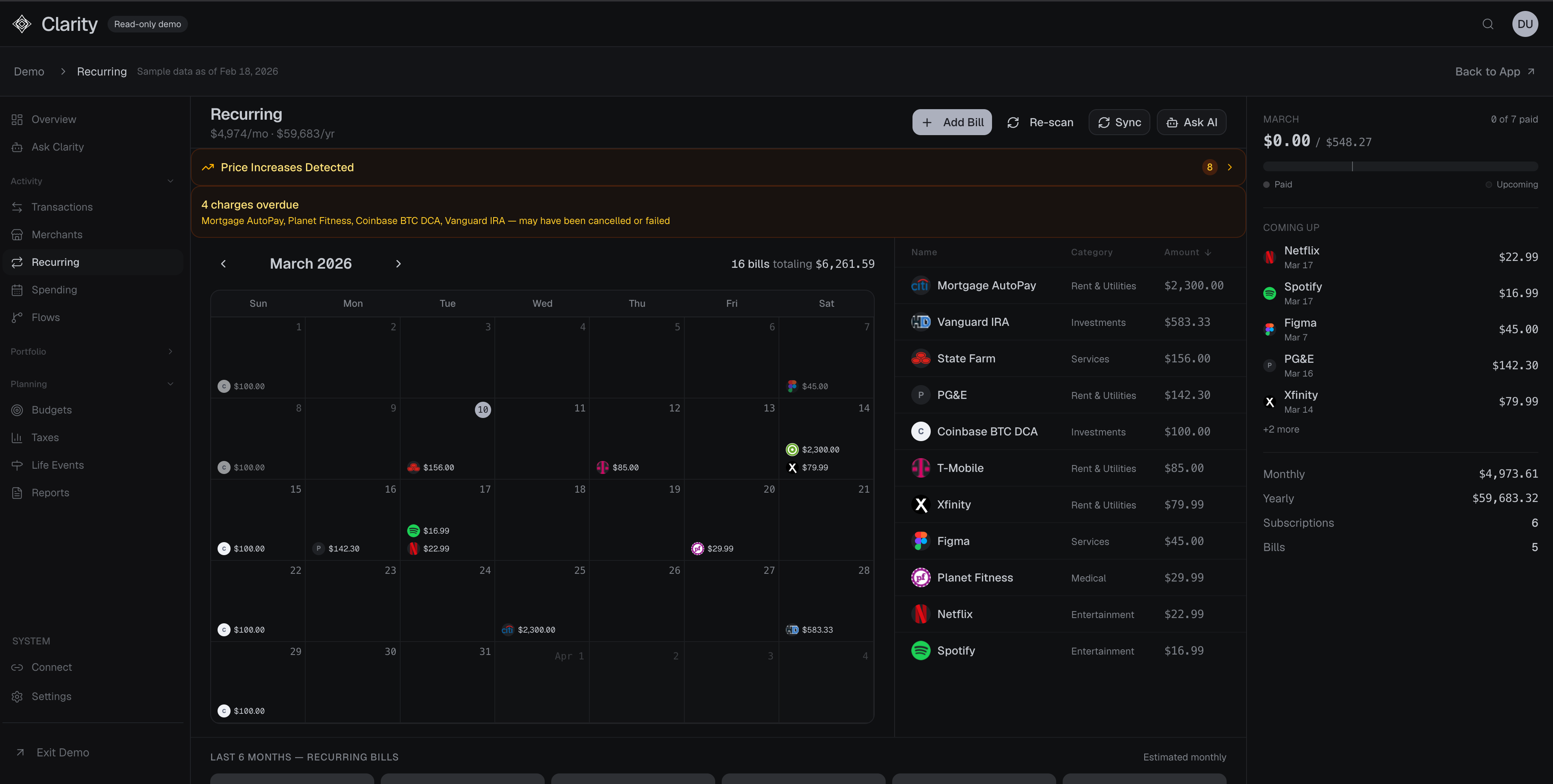
Task: Advance calendar to April with next arrow
Action: (x=398, y=263)
